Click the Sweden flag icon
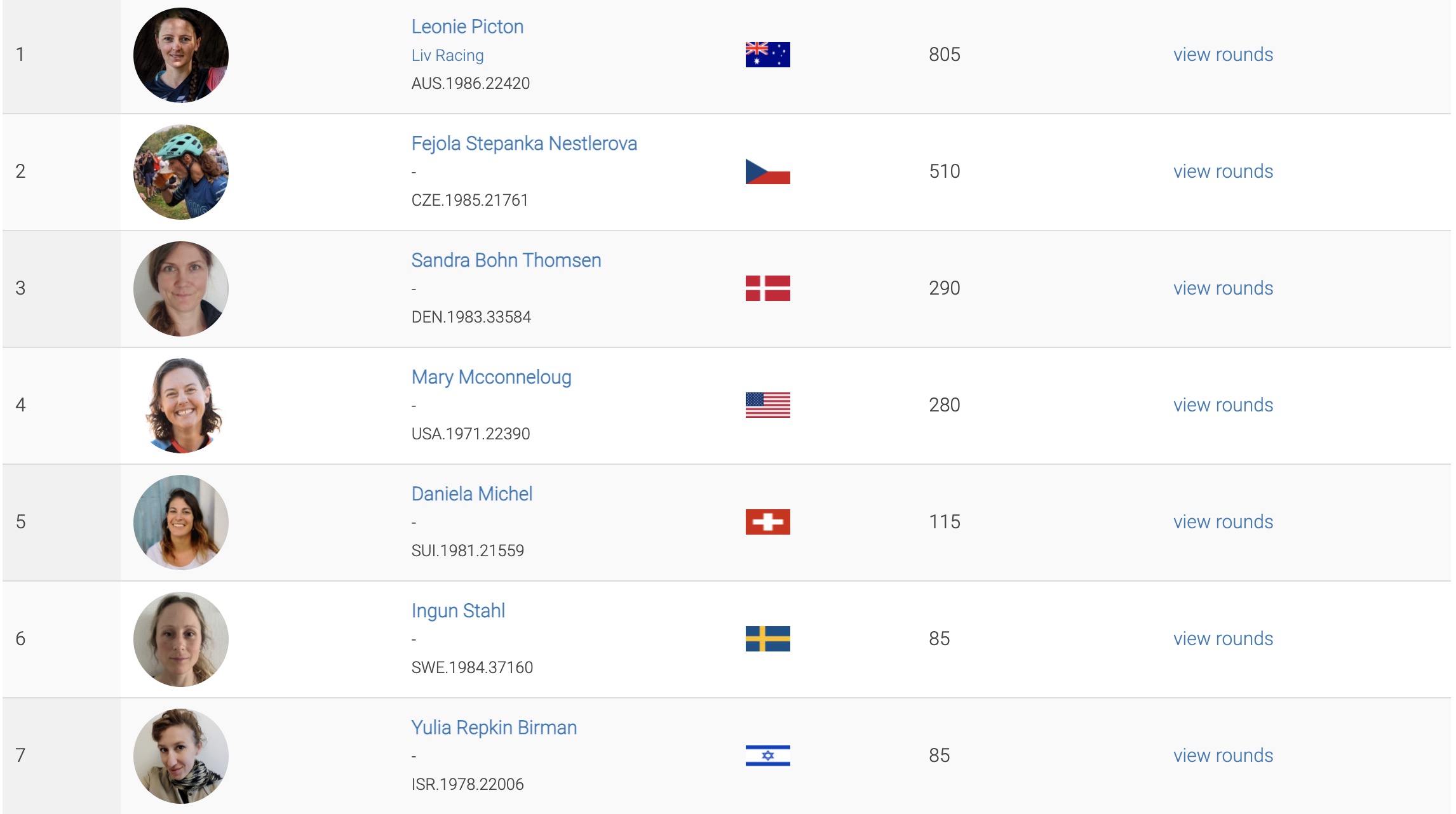This screenshot has width=1456, height=814. [767, 639]
